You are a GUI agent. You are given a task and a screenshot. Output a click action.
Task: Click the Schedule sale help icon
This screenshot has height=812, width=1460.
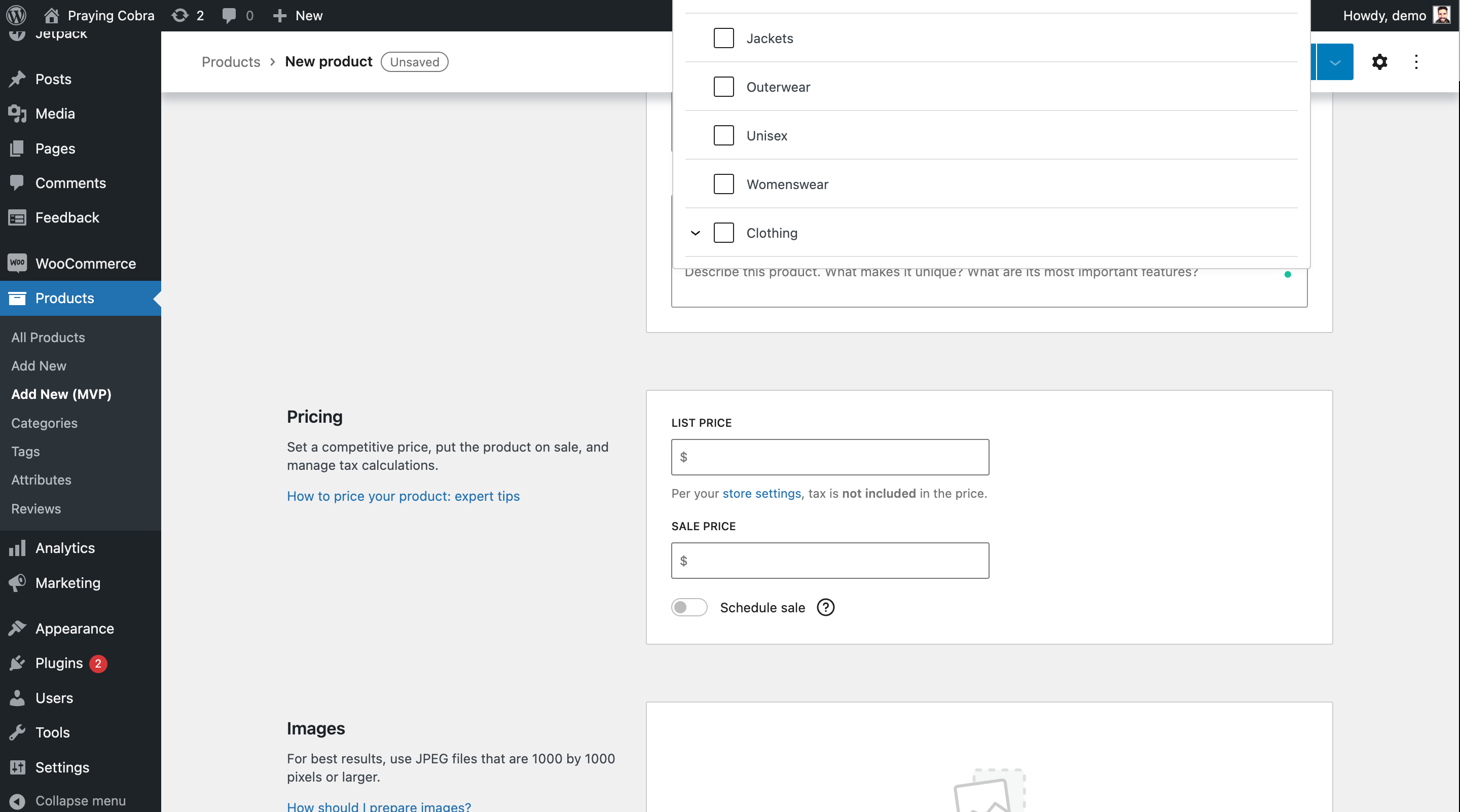(826, 607)
